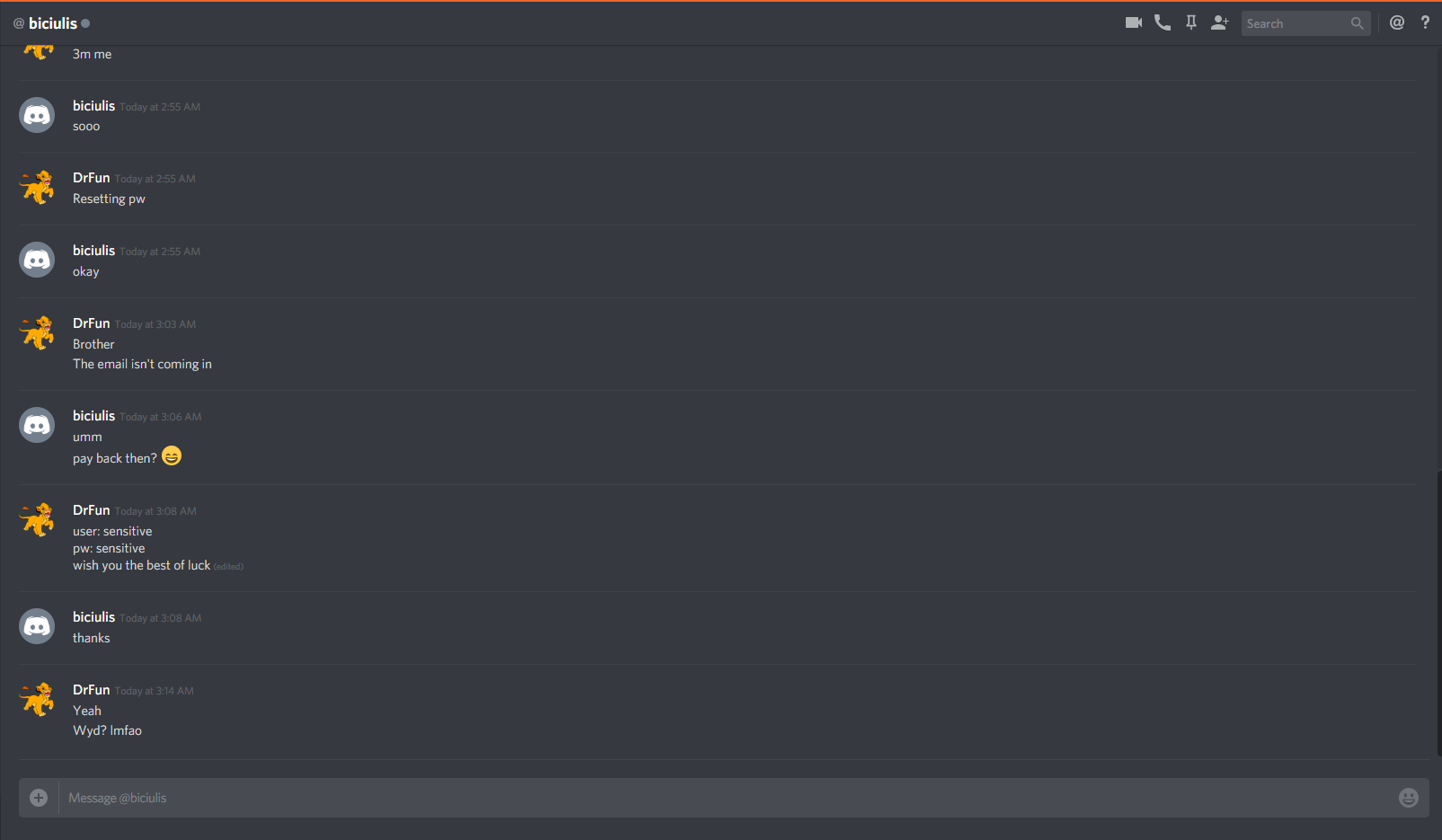Open DrFun's avatar on 'Resetting pw' message
1442x840 pixels.
37,188
